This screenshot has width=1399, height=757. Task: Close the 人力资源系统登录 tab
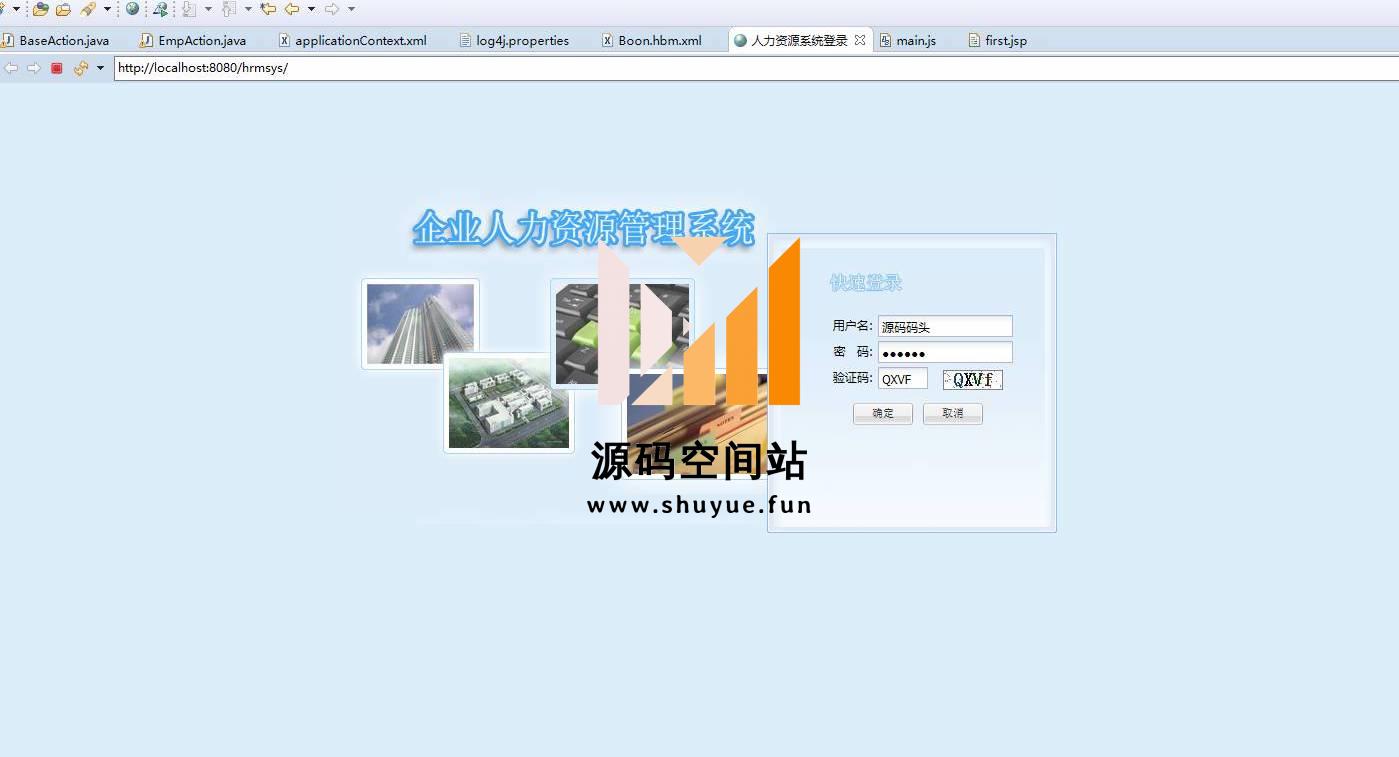[x=860, y=40]
